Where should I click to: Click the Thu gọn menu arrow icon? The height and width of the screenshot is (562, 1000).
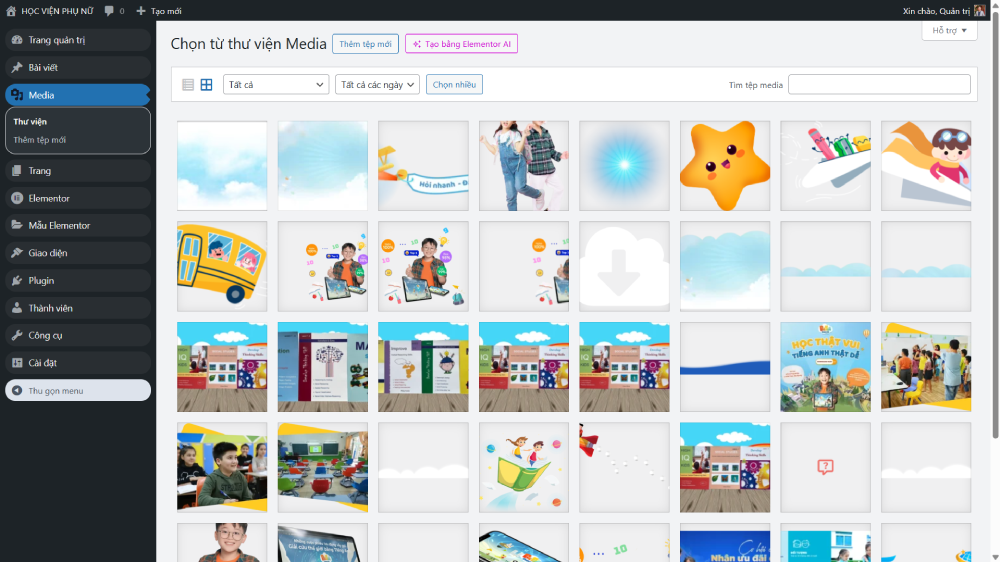17,390
